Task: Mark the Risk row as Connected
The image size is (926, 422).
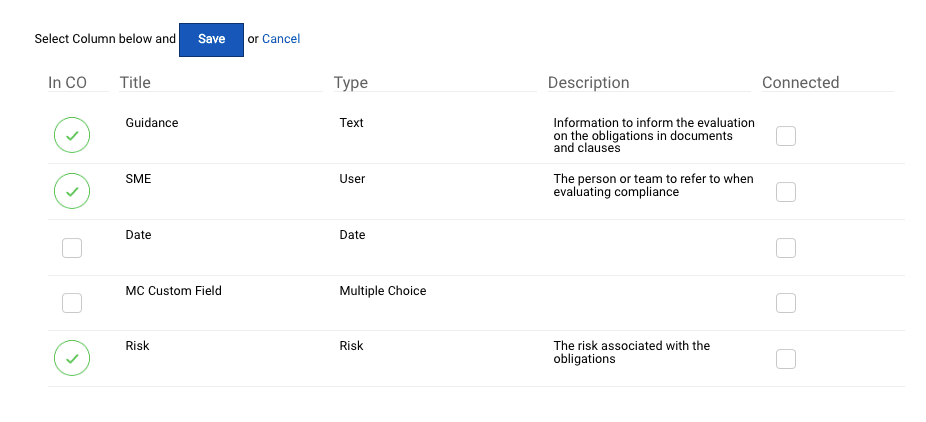Action: [786, 359]
